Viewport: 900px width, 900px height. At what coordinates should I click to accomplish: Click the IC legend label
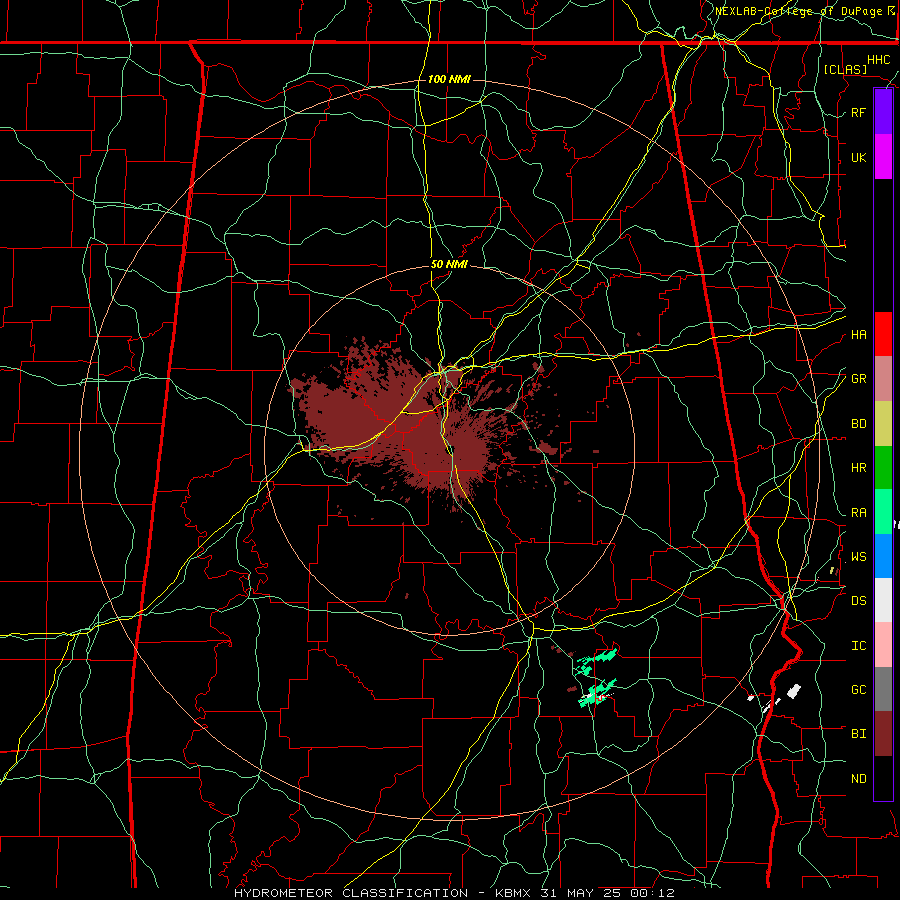click(x=858, y=646)
